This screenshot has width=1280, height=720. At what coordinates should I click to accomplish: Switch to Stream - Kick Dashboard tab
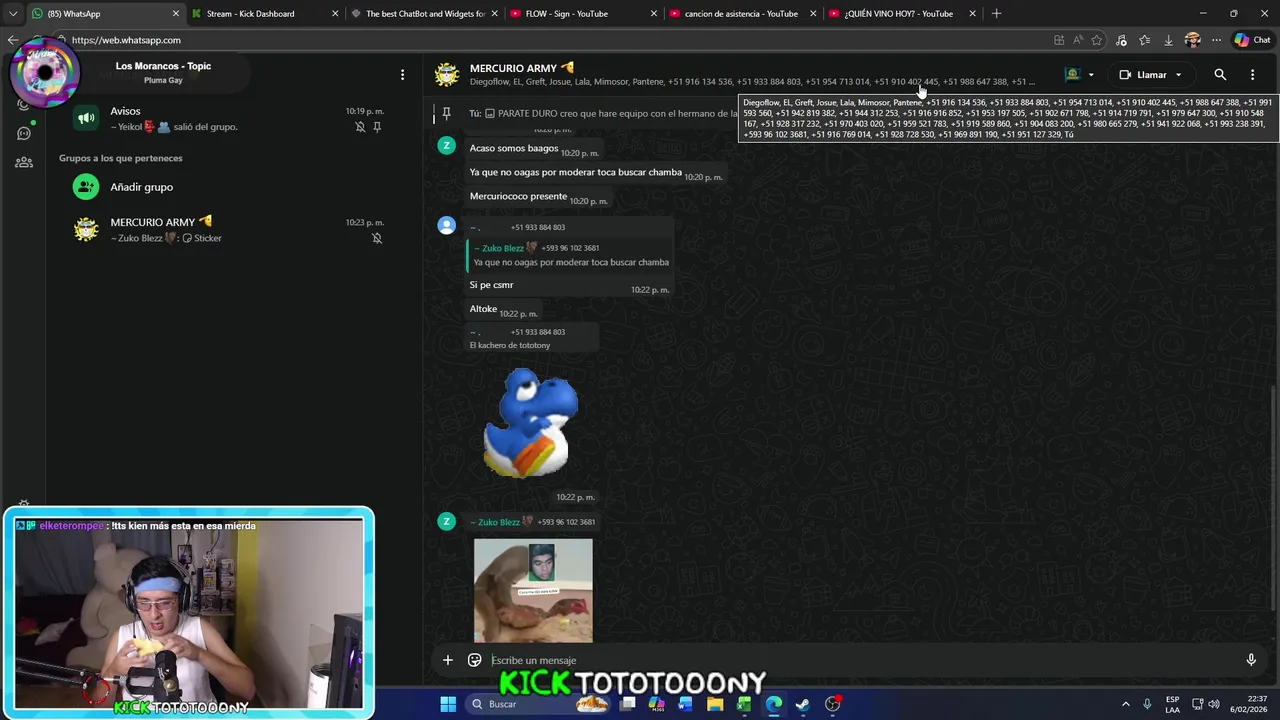(x=264, y=14)
